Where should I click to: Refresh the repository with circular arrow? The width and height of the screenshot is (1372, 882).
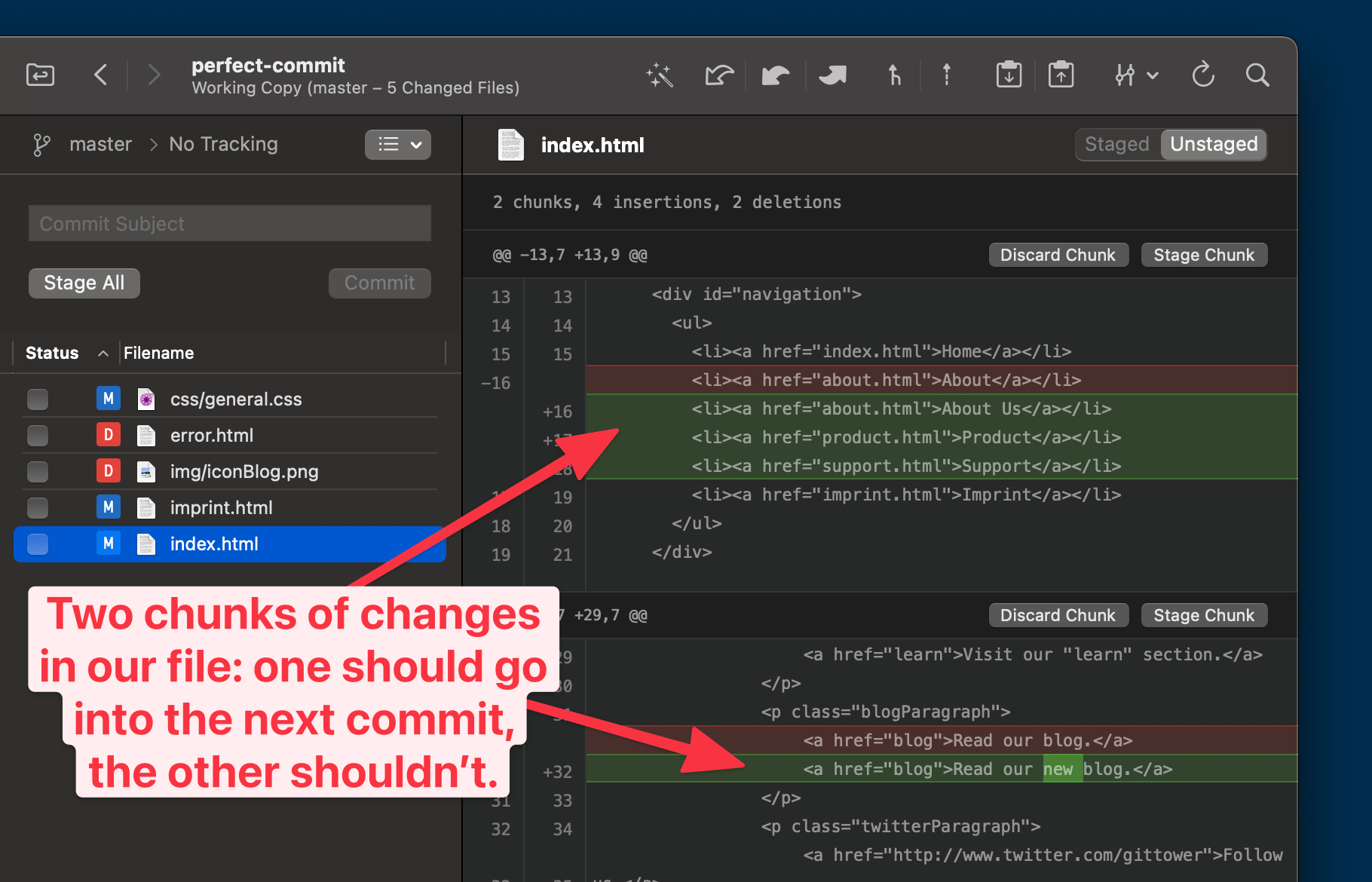[x=1203, y=75]
